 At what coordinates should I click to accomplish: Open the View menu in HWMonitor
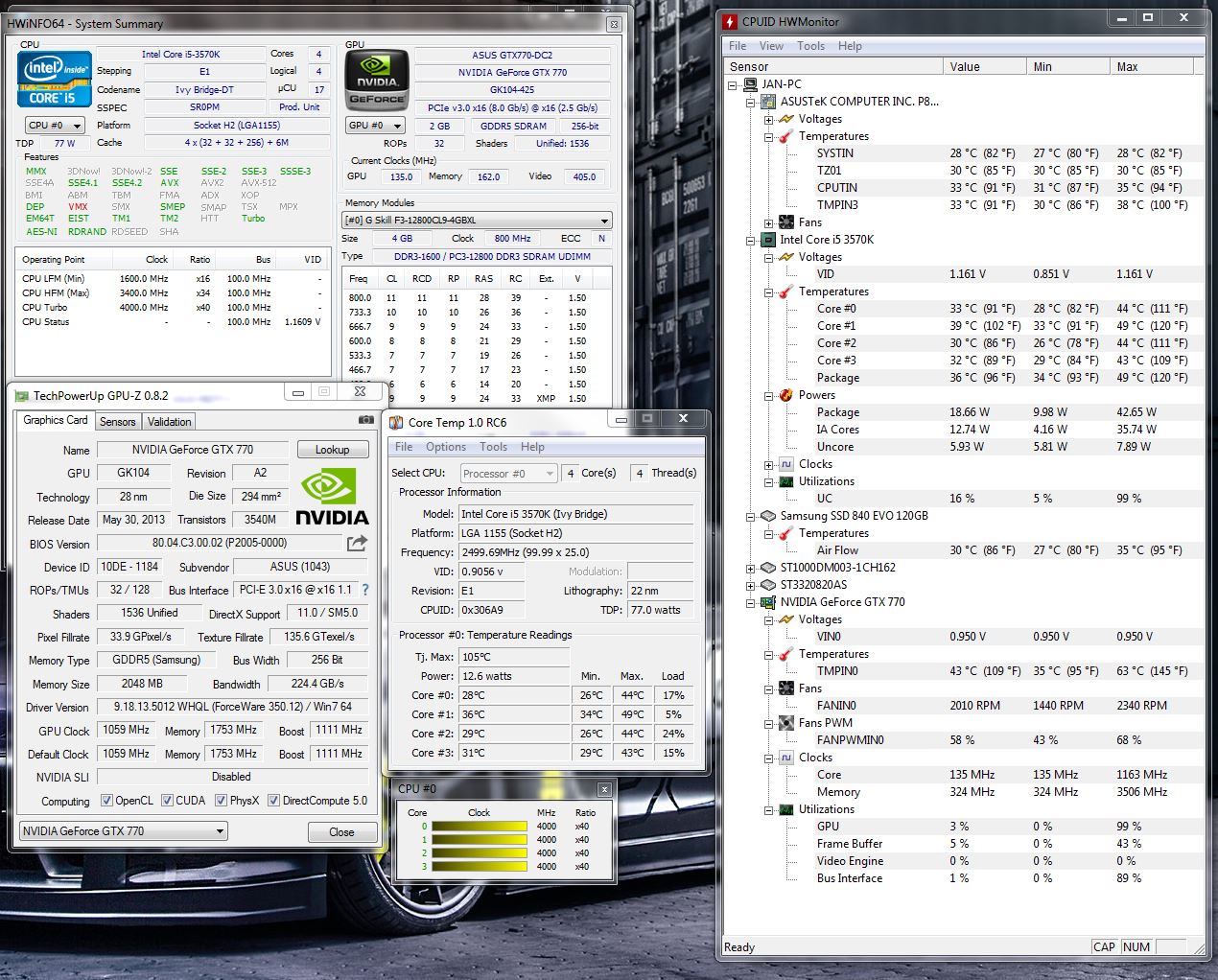[x=771, y=46]
